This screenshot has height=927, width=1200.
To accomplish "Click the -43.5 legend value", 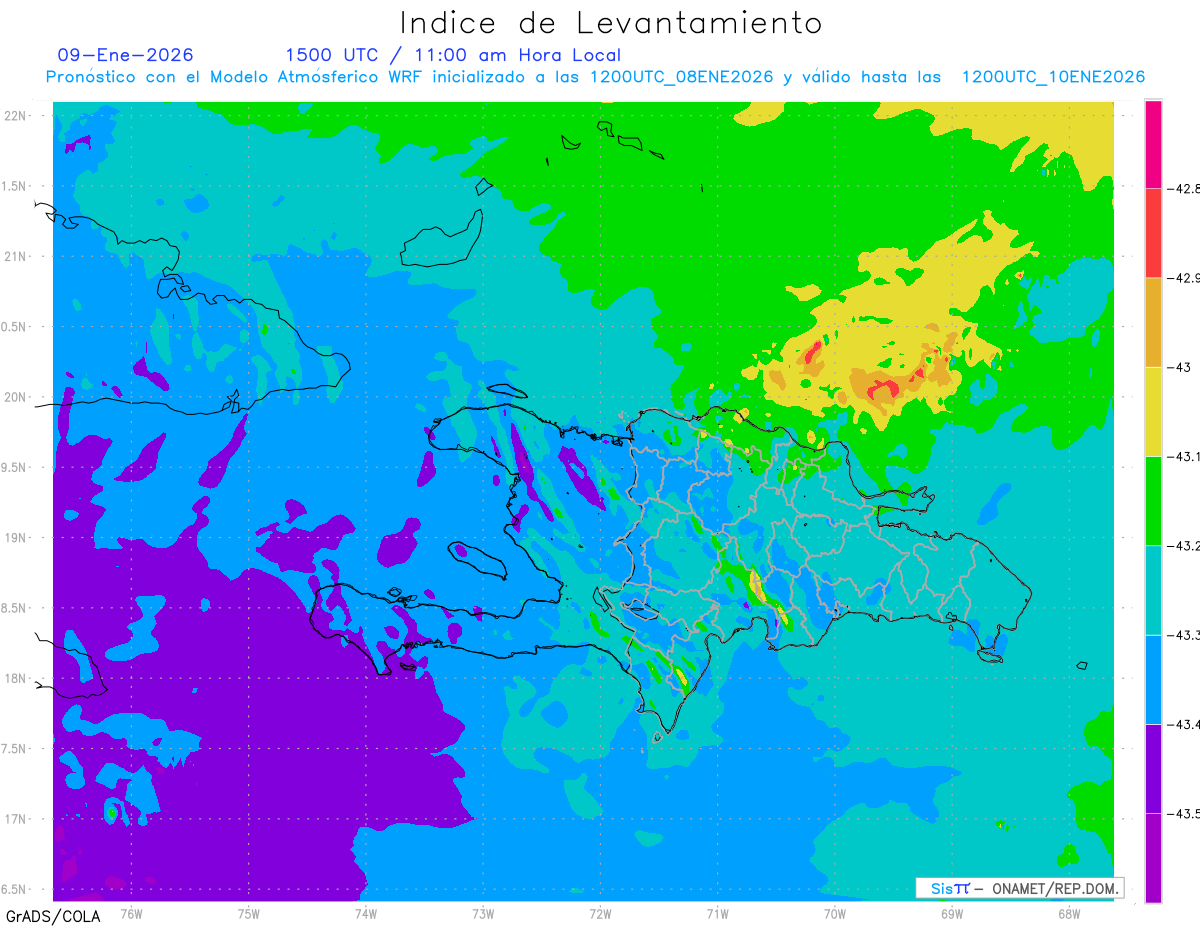I will click(x=1185, y=814).
